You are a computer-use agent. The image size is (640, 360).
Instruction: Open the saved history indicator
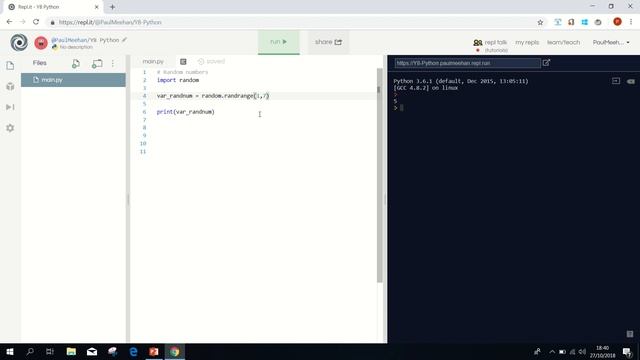(x=211, y=61)
